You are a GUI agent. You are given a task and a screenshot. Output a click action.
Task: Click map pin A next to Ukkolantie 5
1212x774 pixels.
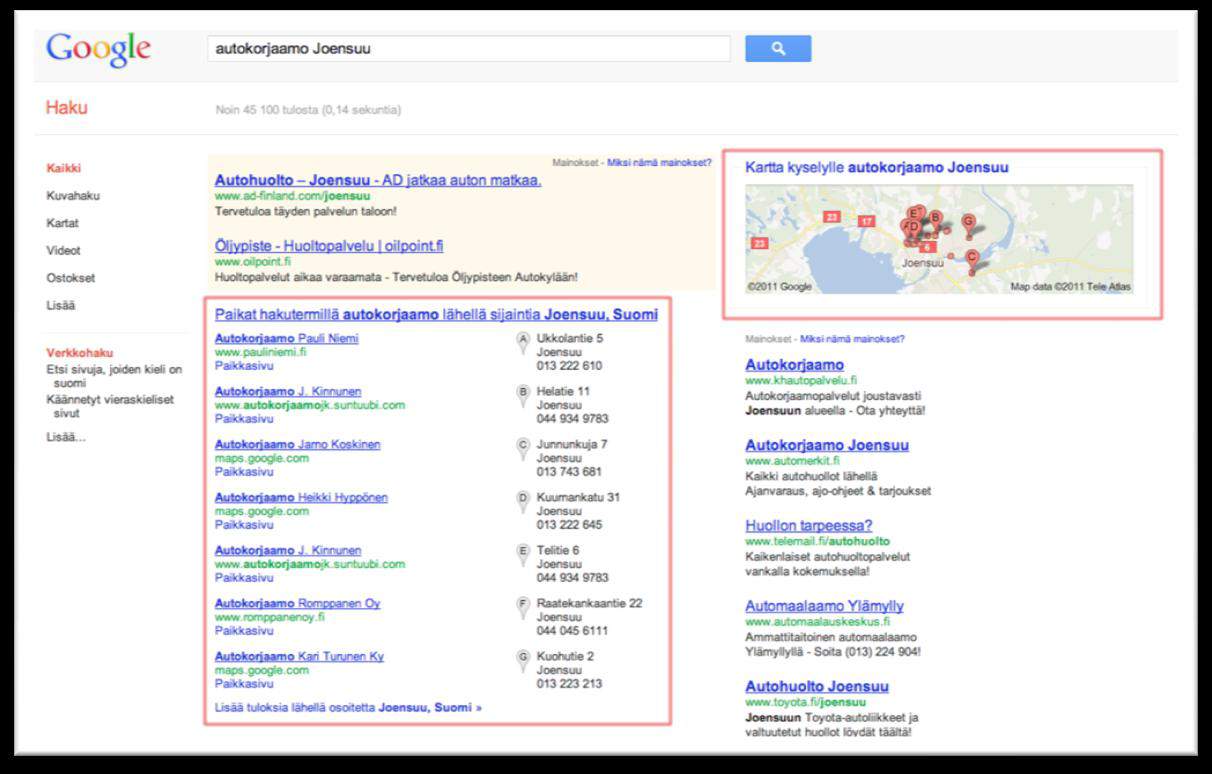[x=522, y=344]
